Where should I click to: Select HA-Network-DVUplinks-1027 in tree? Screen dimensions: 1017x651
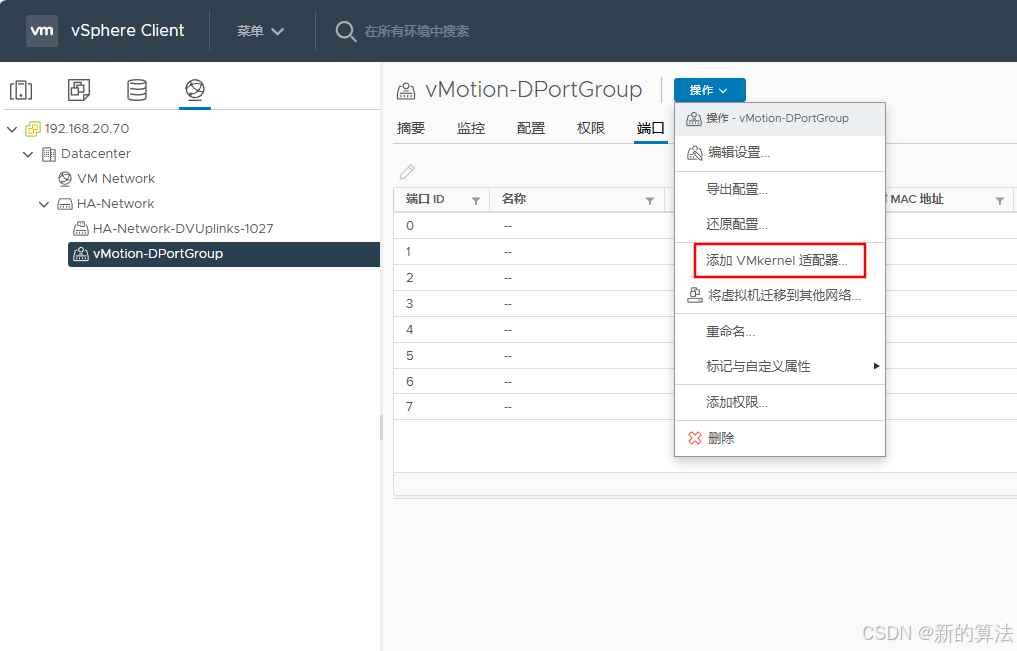point(183,228)
